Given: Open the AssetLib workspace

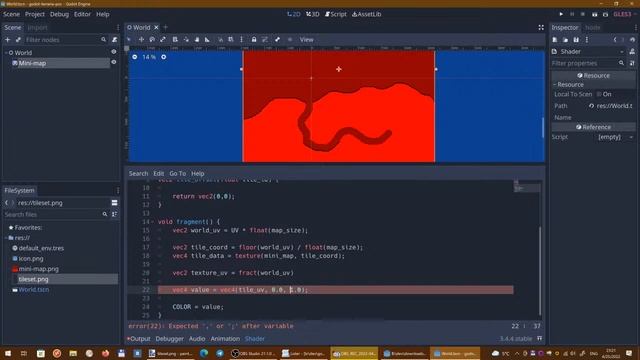Looking at the screenshot, I should click(367, 14).
